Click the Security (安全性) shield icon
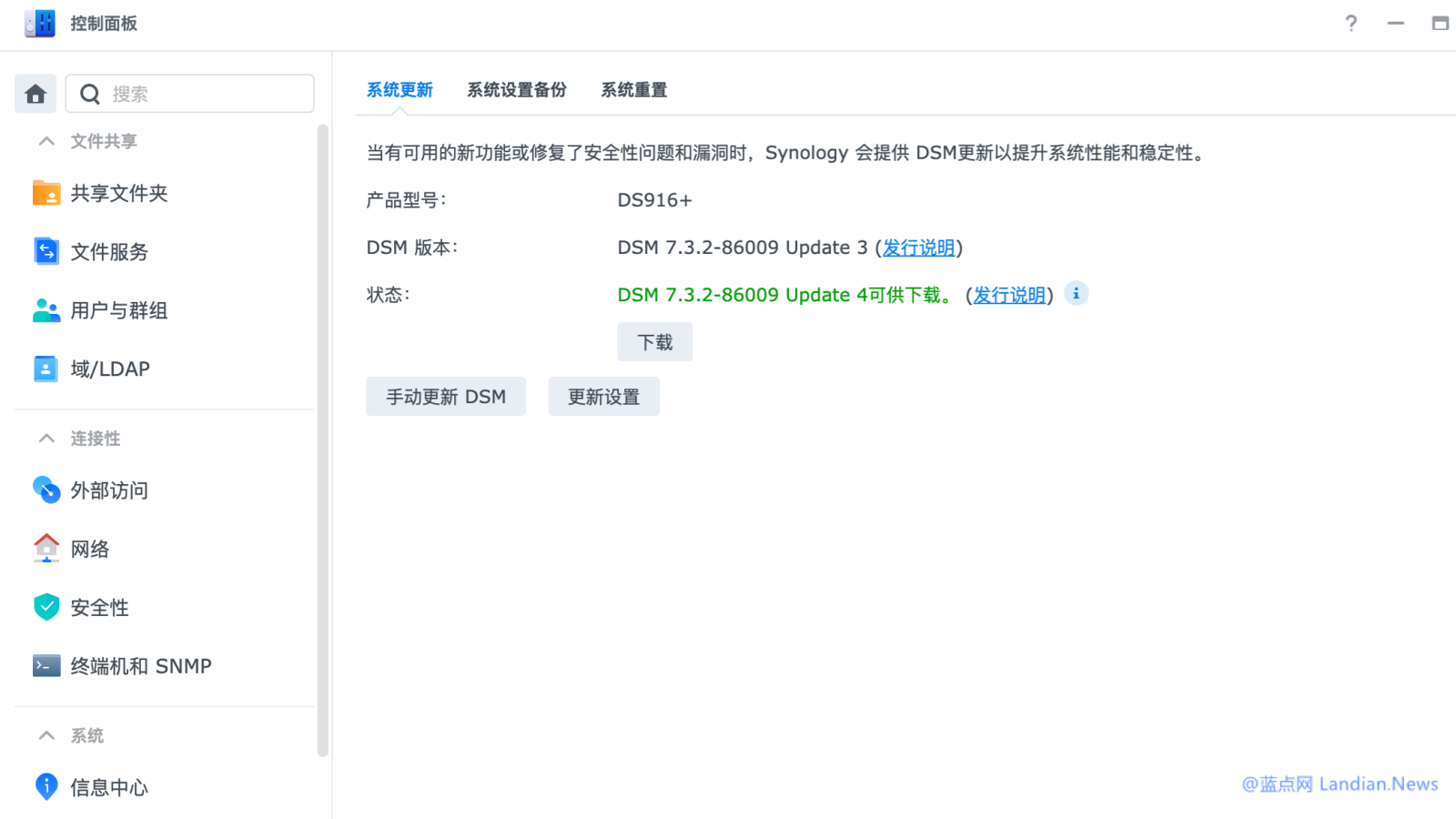The height and width of the screenshot is (819, 1456). click(46, 607)
